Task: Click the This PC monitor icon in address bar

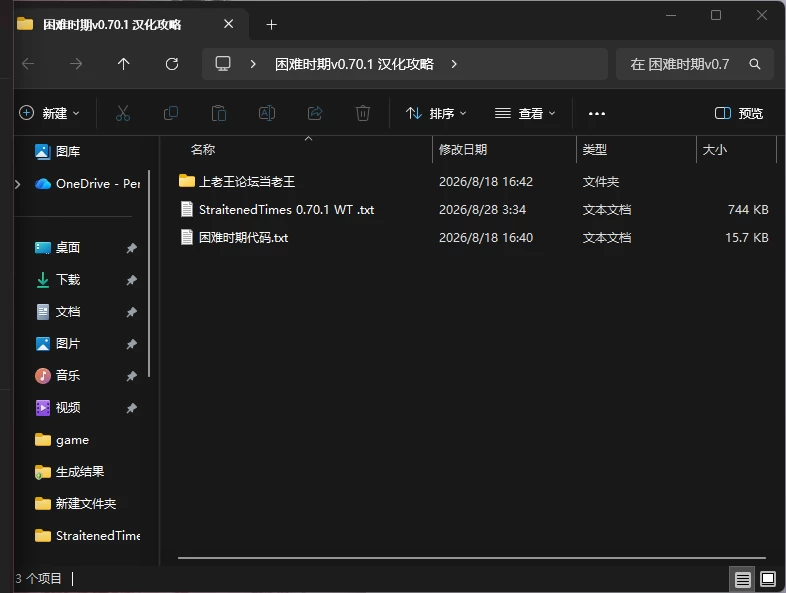Action: tap(223, 64)
